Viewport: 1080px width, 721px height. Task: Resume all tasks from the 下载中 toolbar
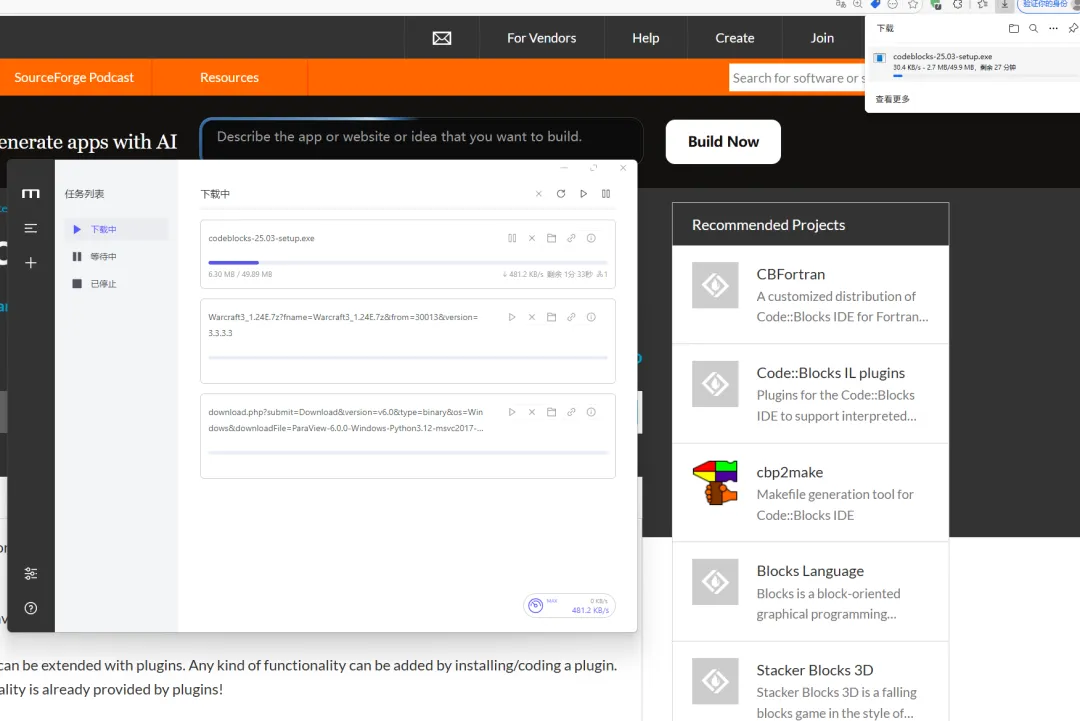pos(583,194)
